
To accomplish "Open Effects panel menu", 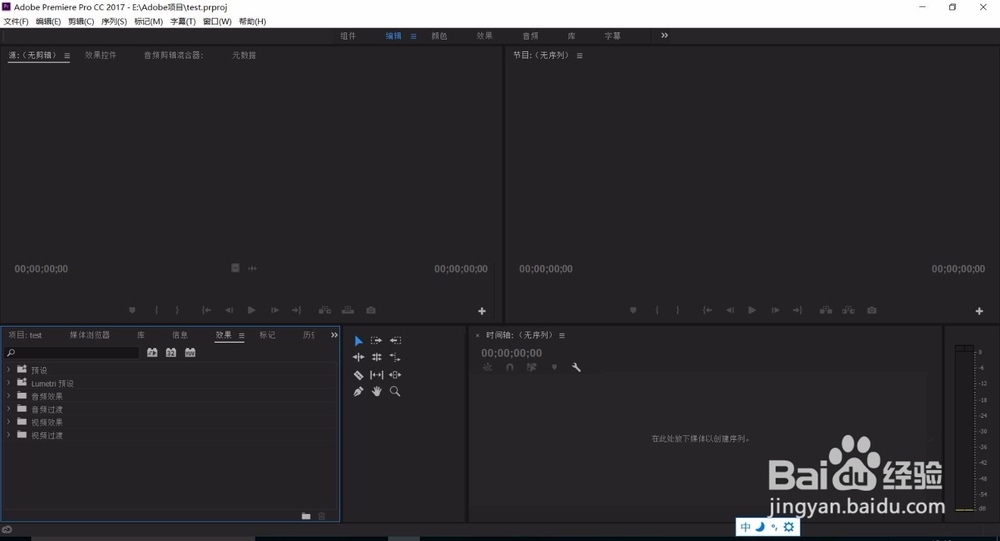I will [x=242, y=336].
